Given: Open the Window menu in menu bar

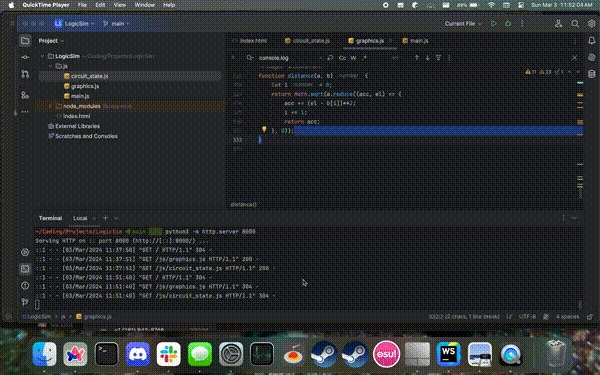Looking at the screenshot, I should coord(145,5).
